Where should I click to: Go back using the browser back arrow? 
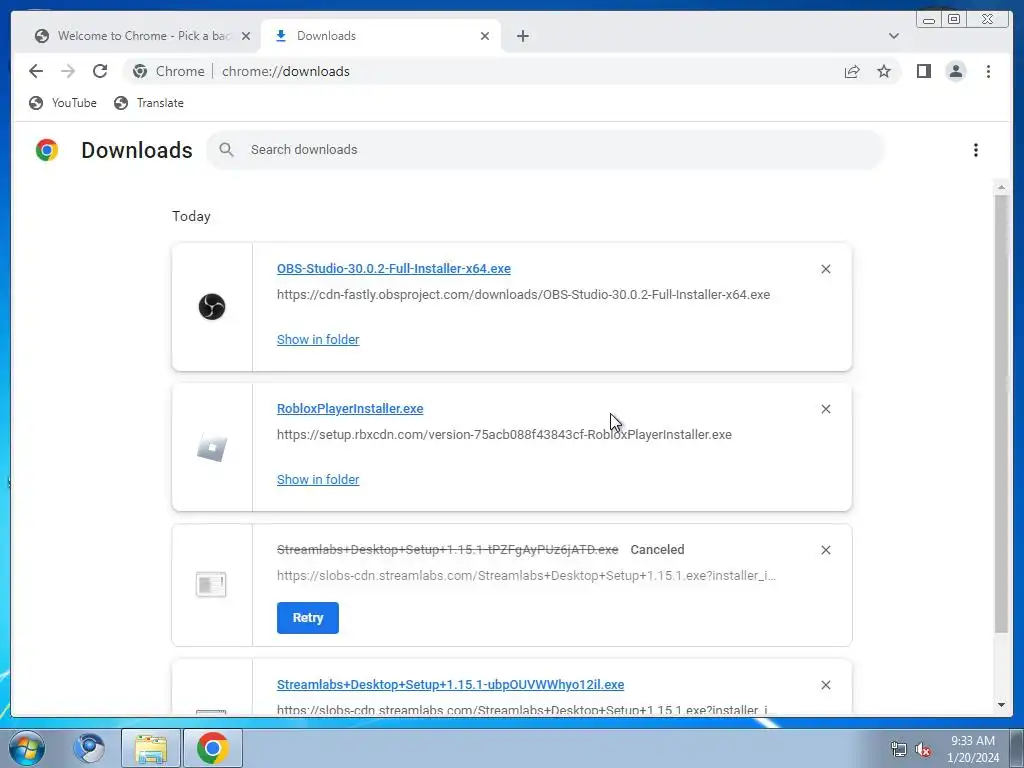point(36,71)
